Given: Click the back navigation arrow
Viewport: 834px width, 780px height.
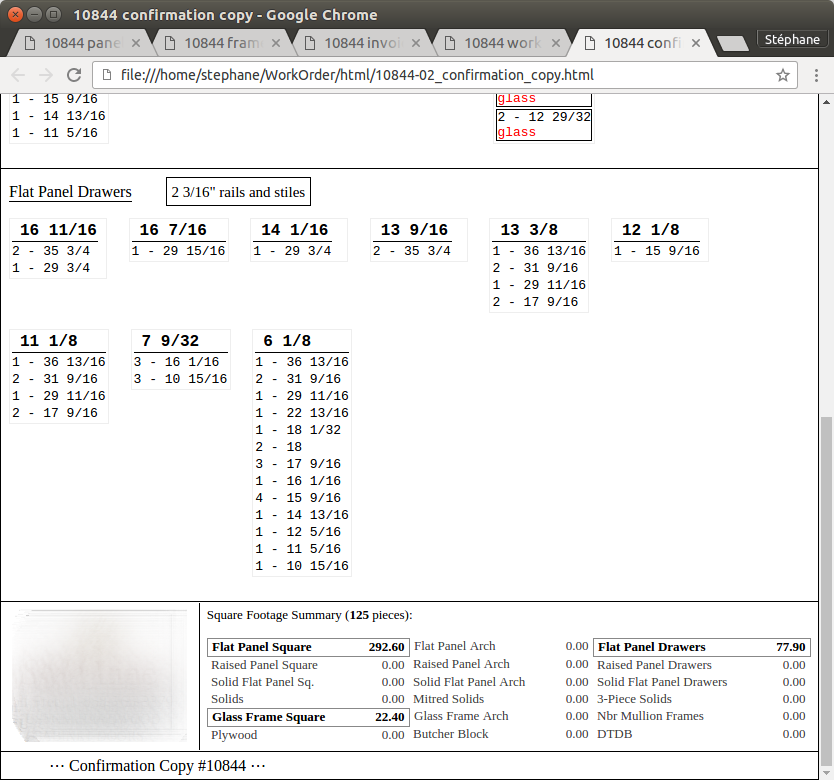Looking at the screenshot, I should [x=19, y=75].
